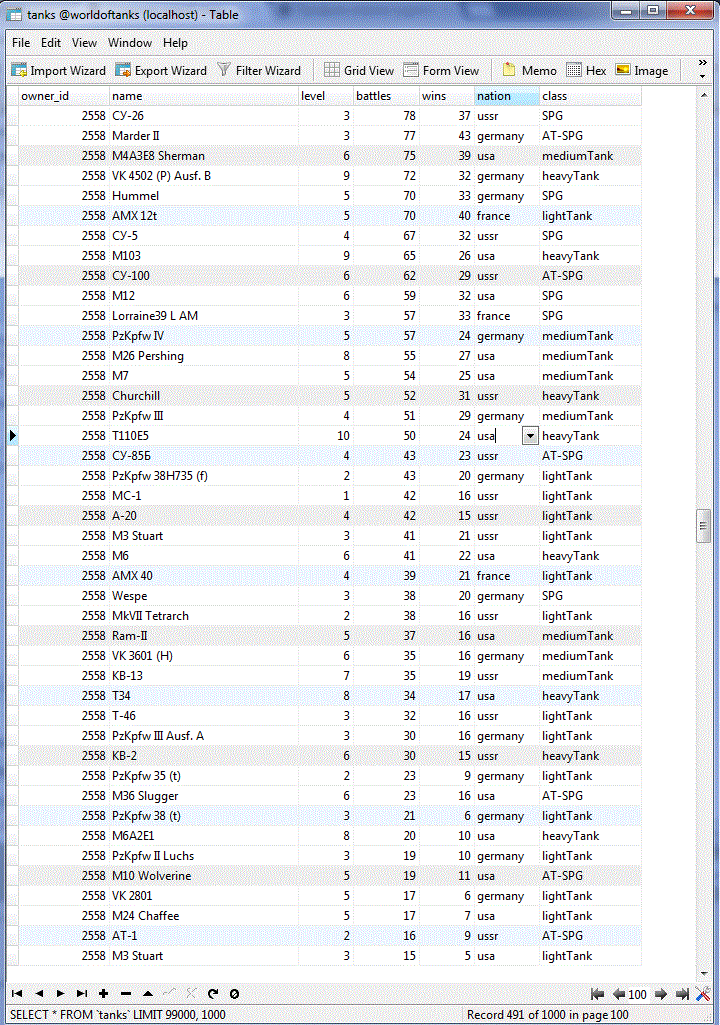This screenshot has width=720, height=1025.
Task: Select the 'Hummel' name cell
Action: pos(203,195)
